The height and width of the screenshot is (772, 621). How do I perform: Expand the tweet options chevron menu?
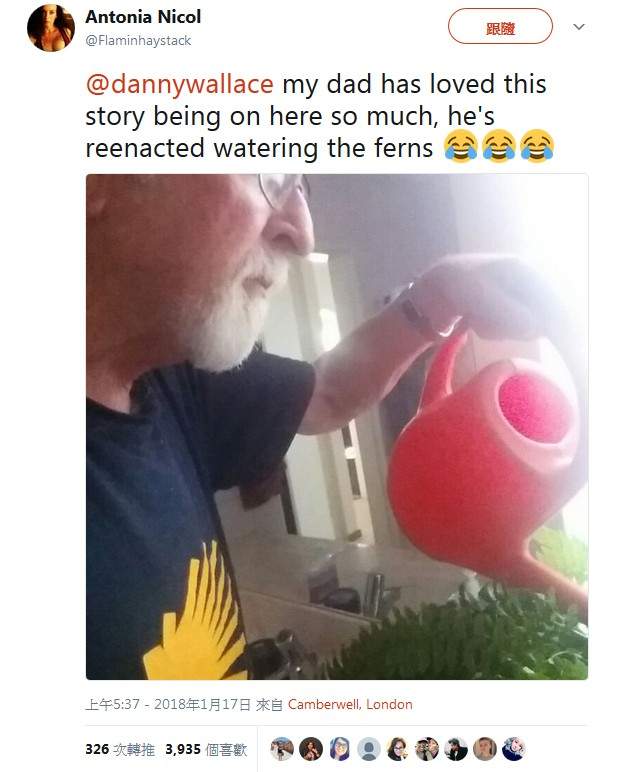coord(578,27)
